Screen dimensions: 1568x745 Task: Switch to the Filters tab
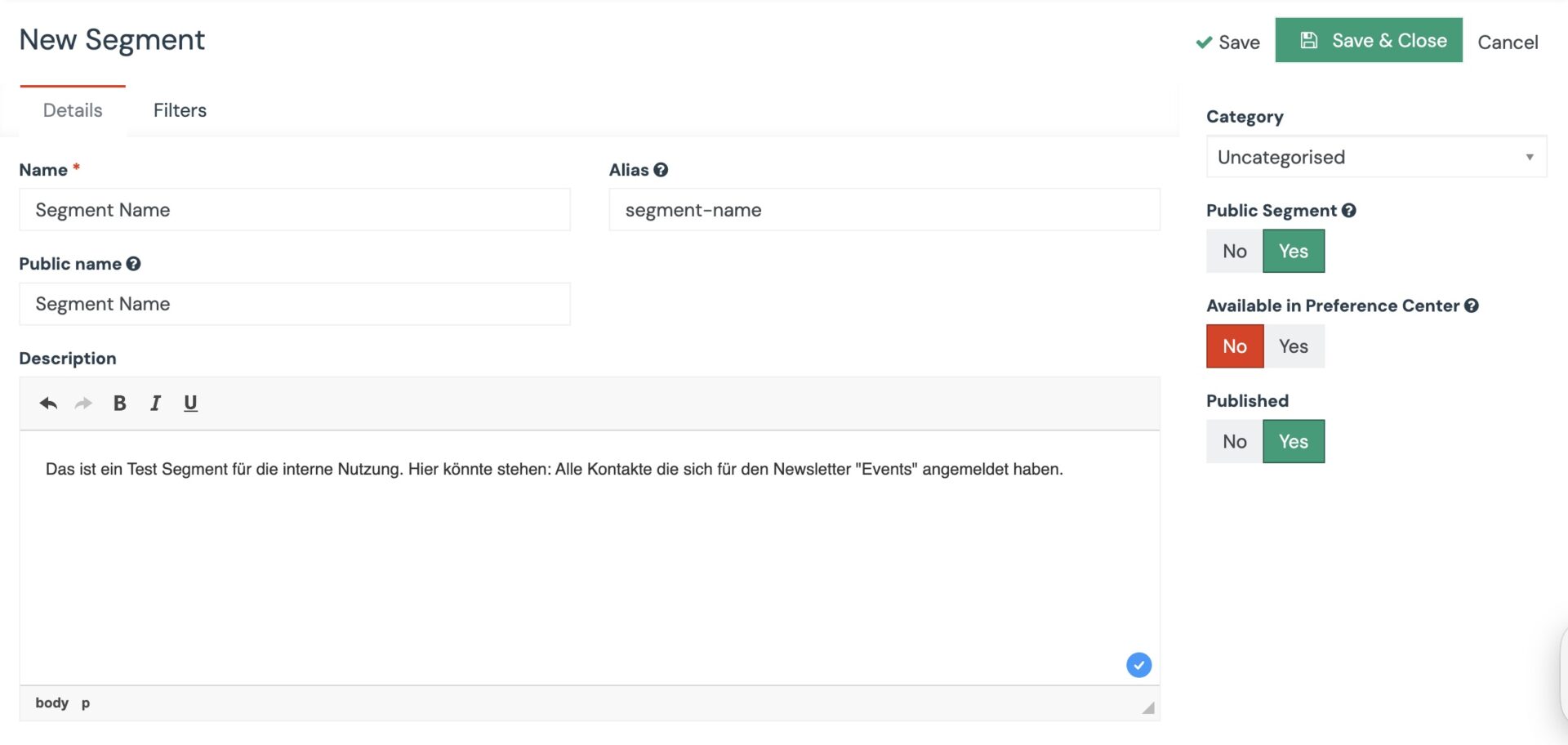pos(180,110)
